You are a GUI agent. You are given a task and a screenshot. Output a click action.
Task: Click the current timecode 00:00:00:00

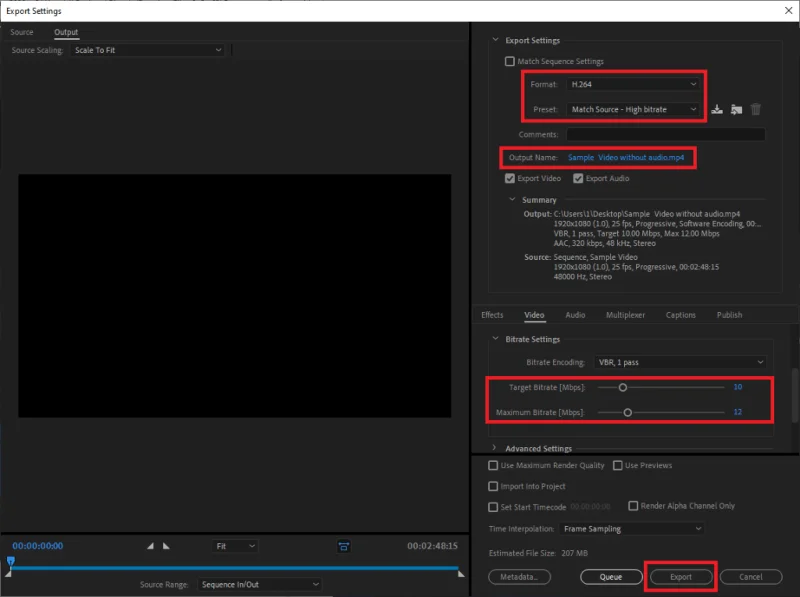(x=38, y=546)
